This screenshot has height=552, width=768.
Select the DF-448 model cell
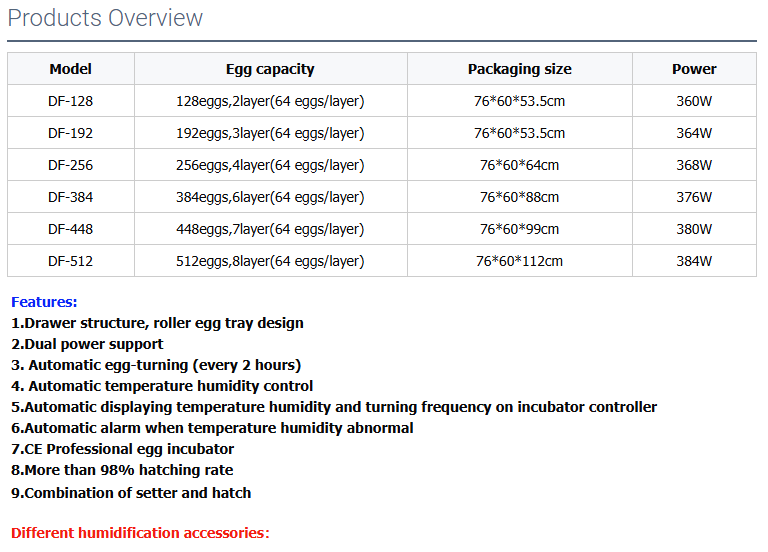click(71, 229)
